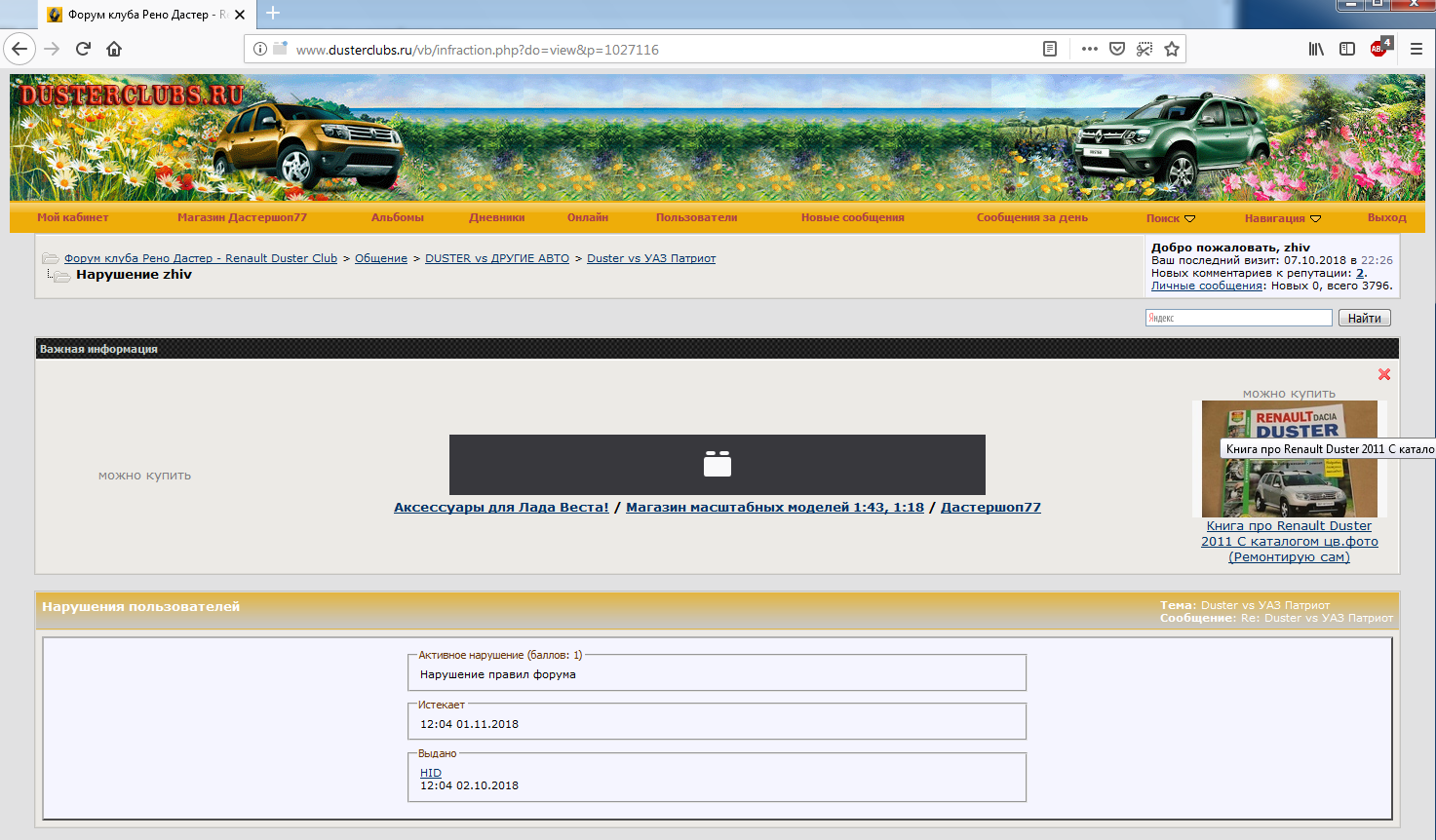Image resolution: width=1436 pixels, height=840 pixels.
Task: Click Выход to log out
Action: coord(1386,217)
